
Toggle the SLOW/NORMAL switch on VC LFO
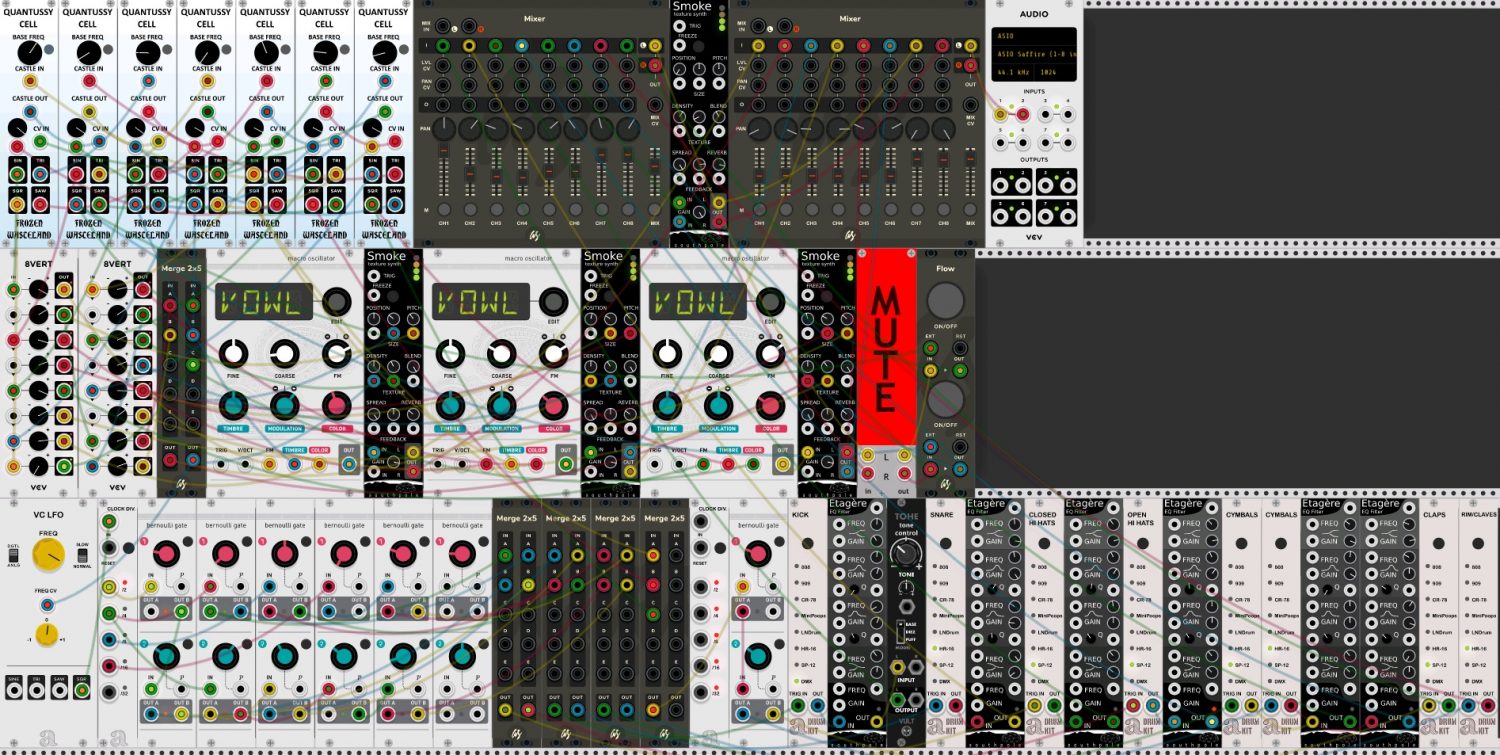pyautogui.click(x=83, y=555)
